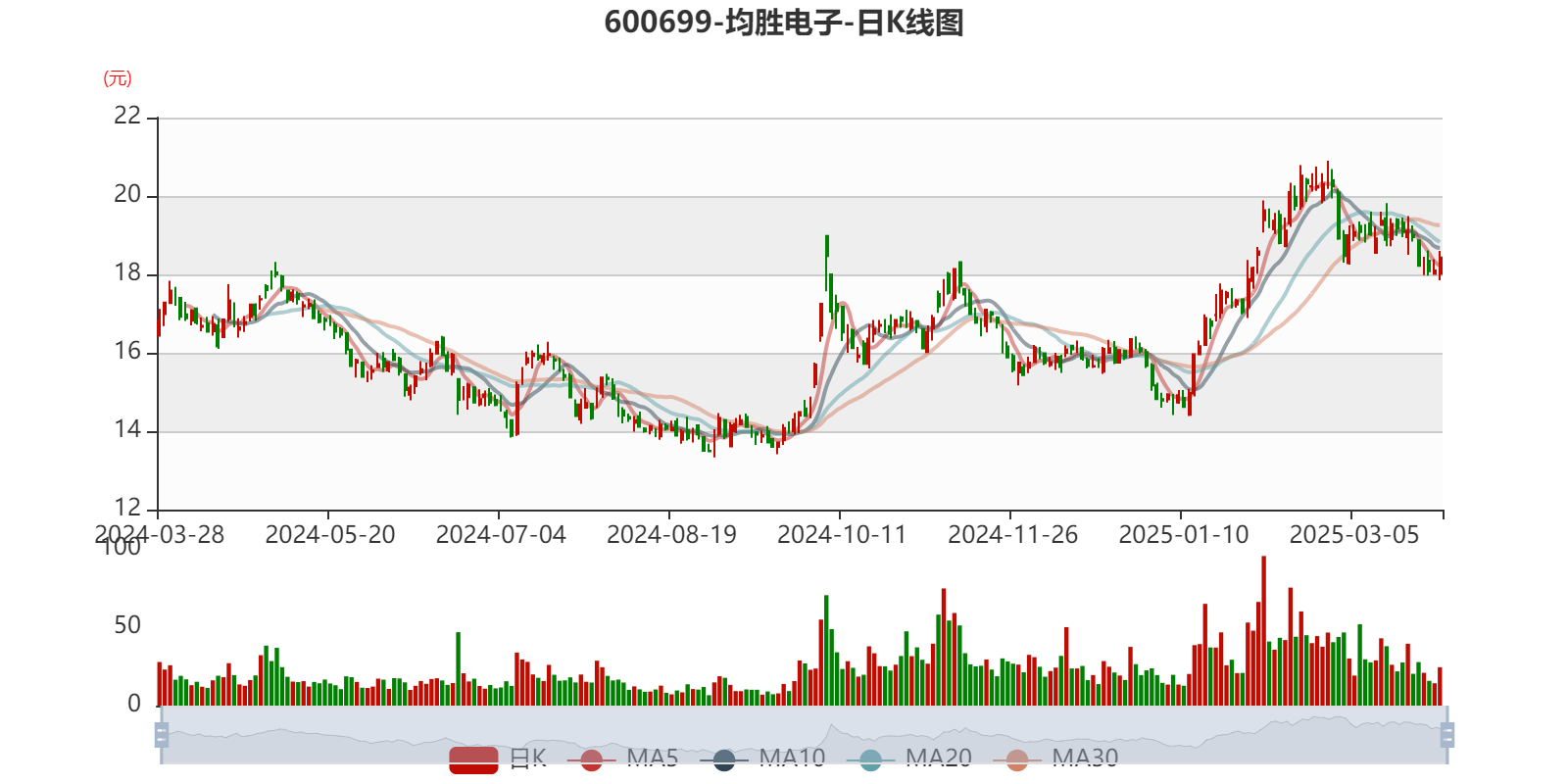Image resolution: width=1568 pixels, height=784 pixels.
Task: Click the 2024-10-11 date label
Action: [x=842, y=535]
